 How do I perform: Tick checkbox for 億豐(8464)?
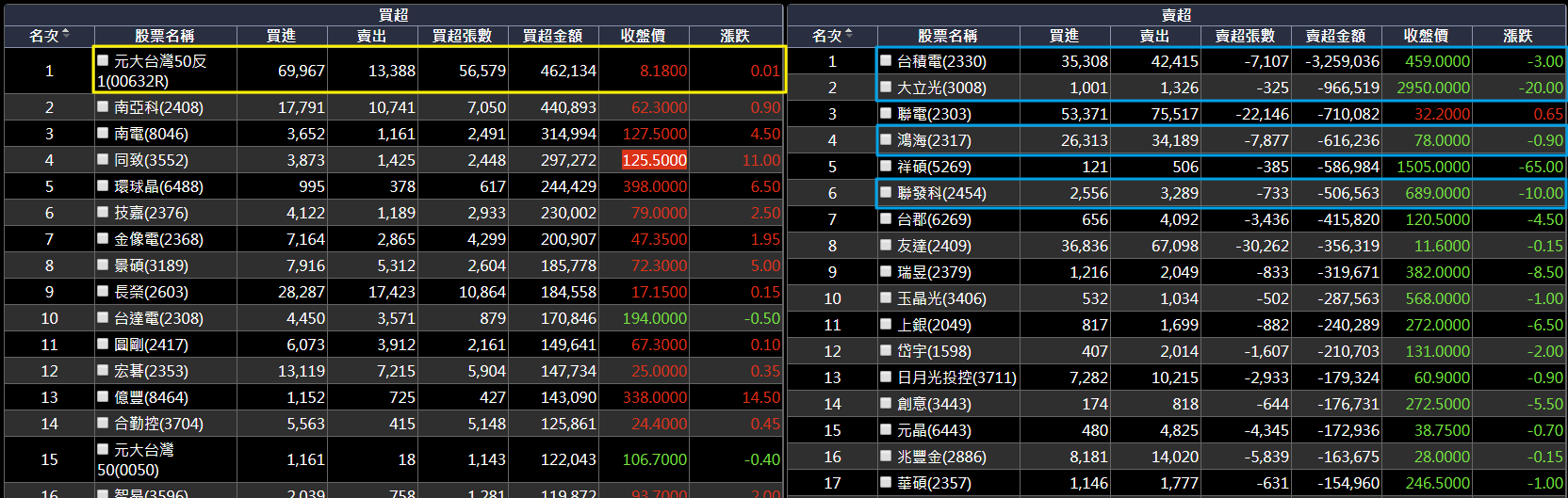(103, 396)
